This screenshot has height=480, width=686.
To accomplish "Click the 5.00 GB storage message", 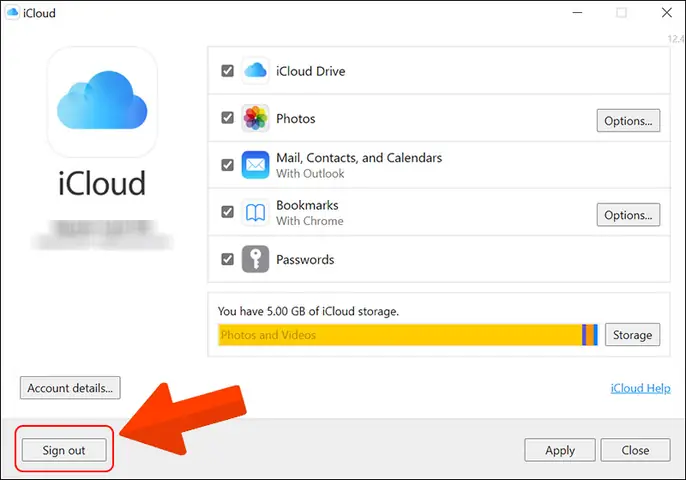I will [308, 311].
